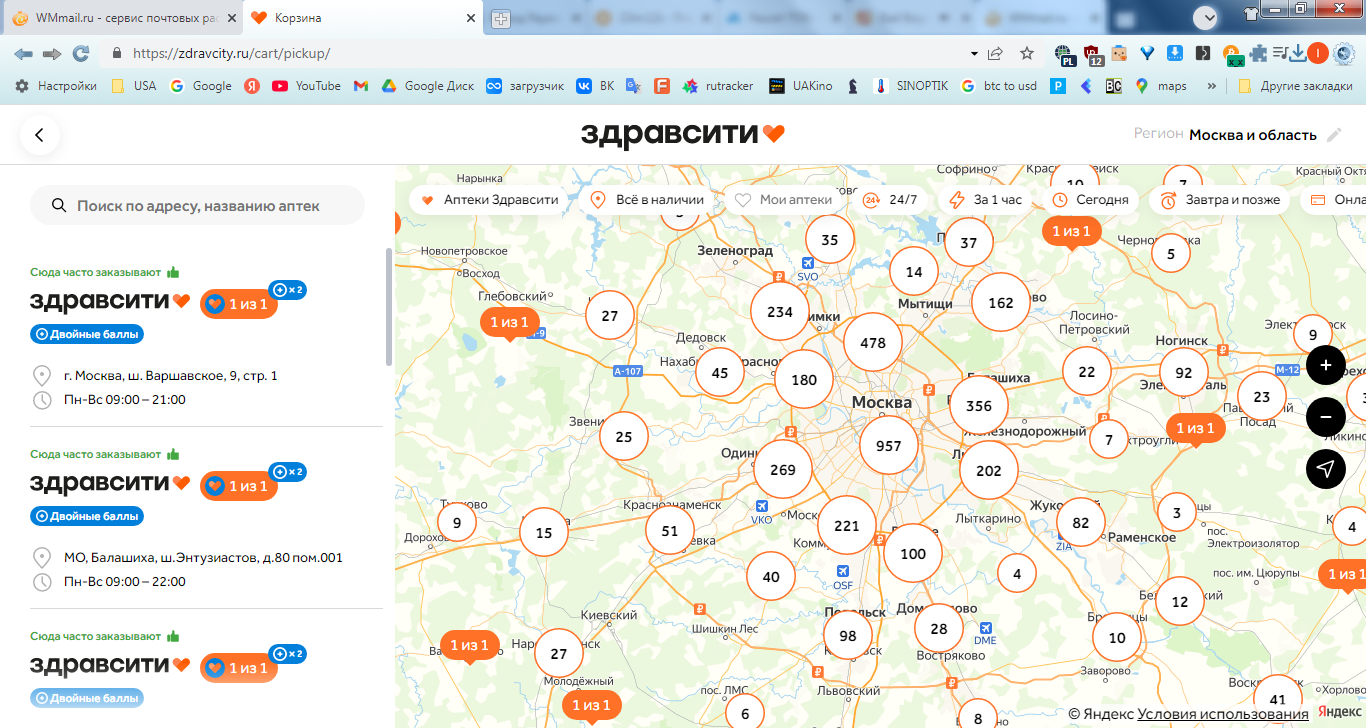This screenshot has height=728, width=1366.
Task: Open the YouTube bookmark
Action: click(306, 86)
